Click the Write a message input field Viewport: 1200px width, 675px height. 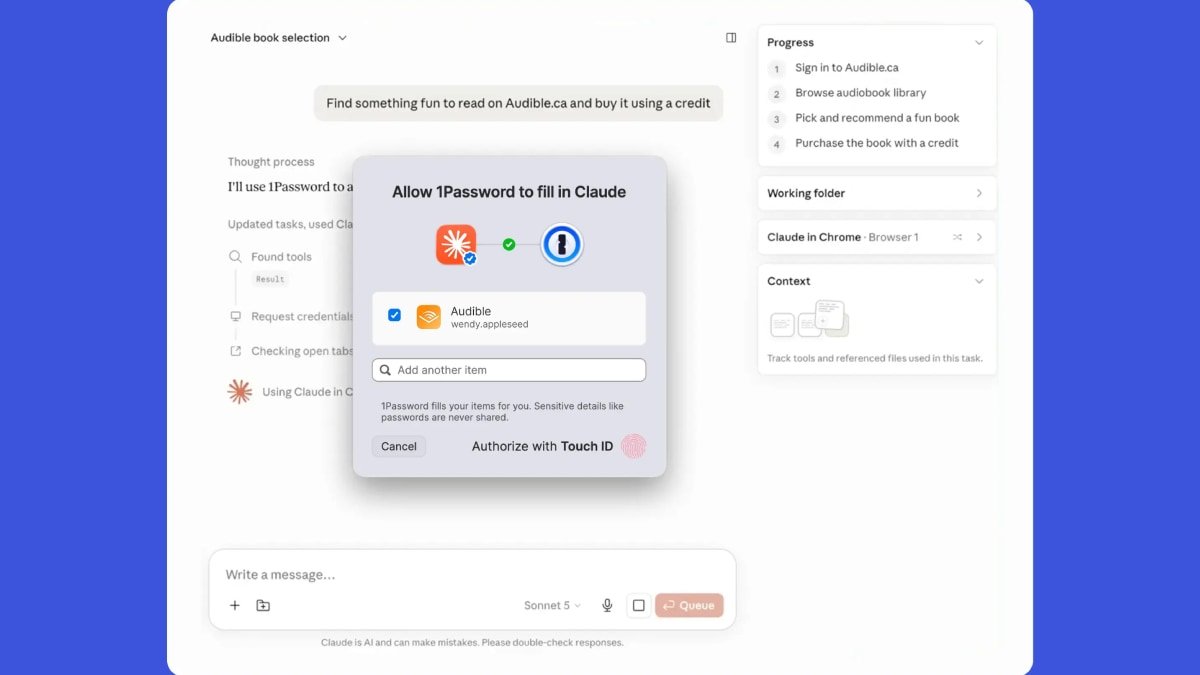point(472,575)
